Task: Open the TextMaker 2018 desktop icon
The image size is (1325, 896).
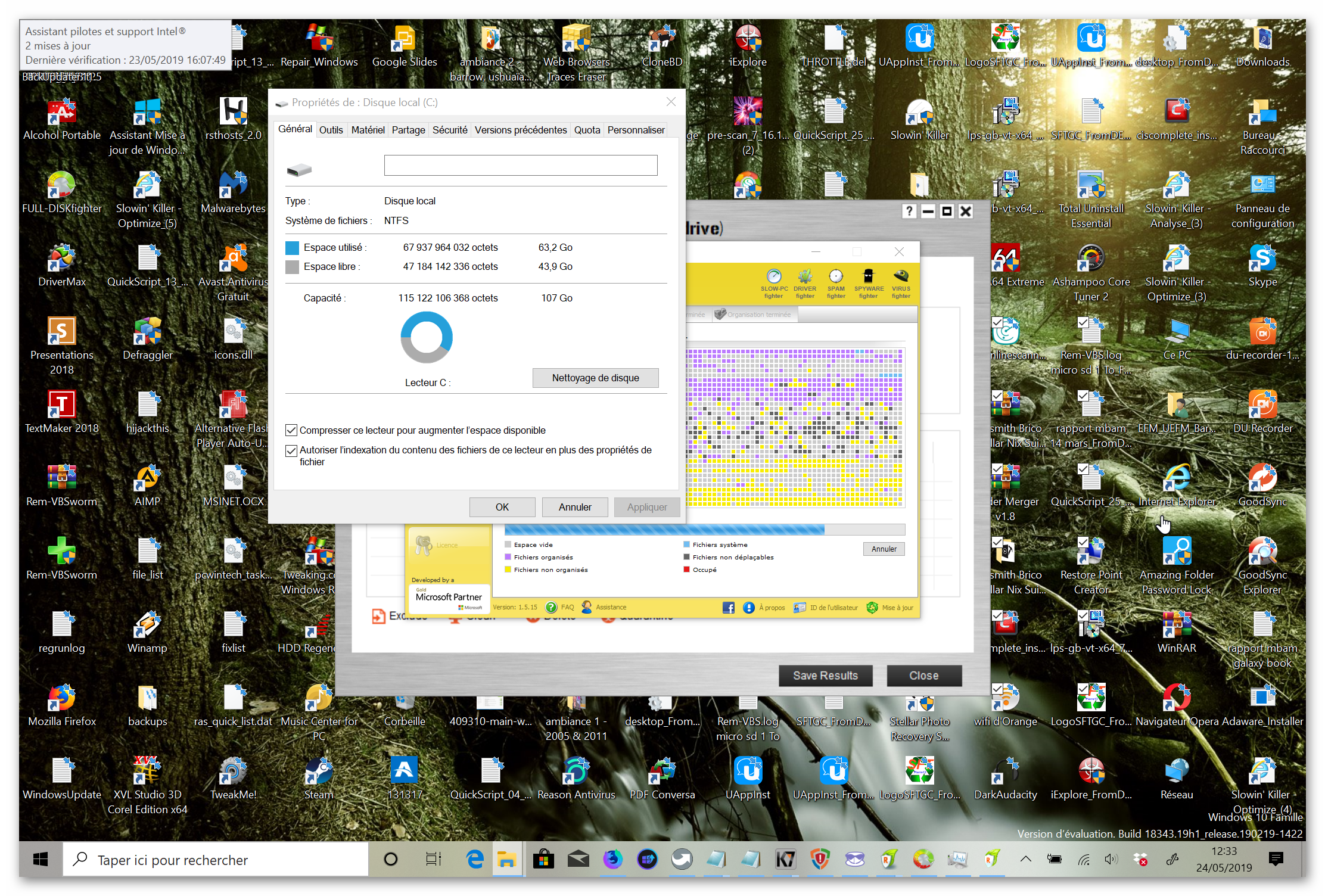Action: [61, 413]
